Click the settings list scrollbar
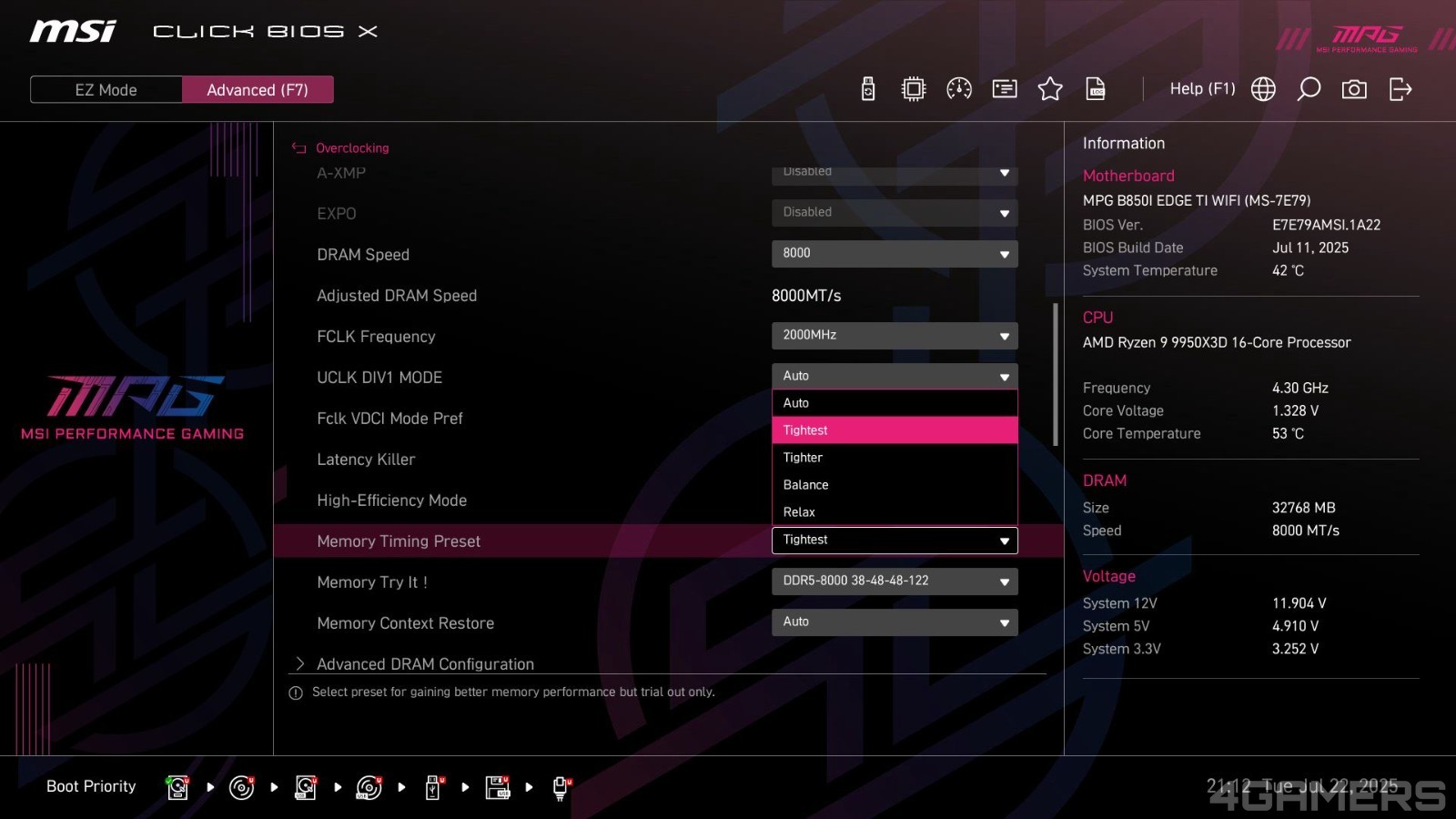Viewport: 1456px width, 819px height. 1056,374
